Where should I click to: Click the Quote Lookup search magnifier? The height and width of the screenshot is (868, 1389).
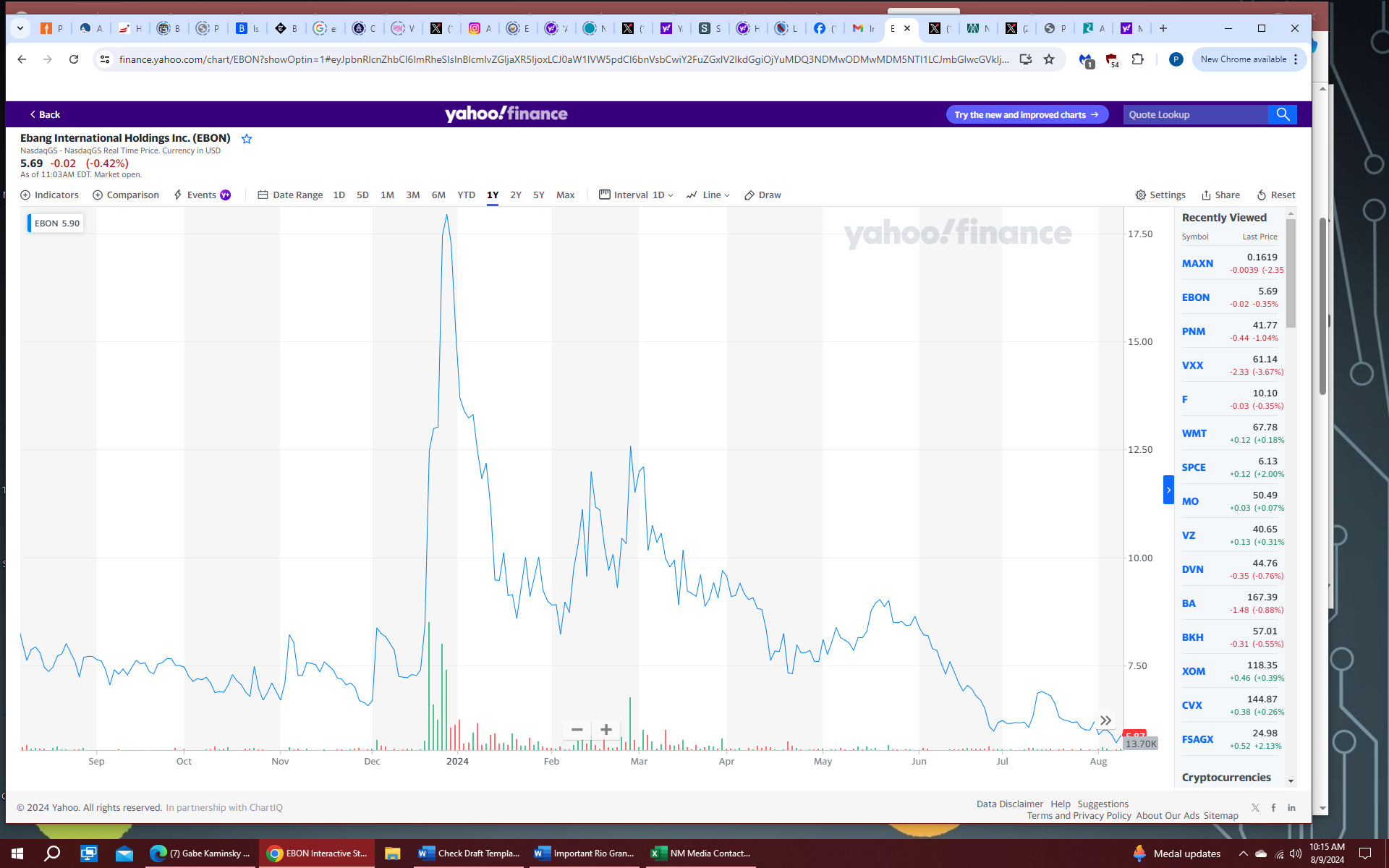pos(1283,114)
